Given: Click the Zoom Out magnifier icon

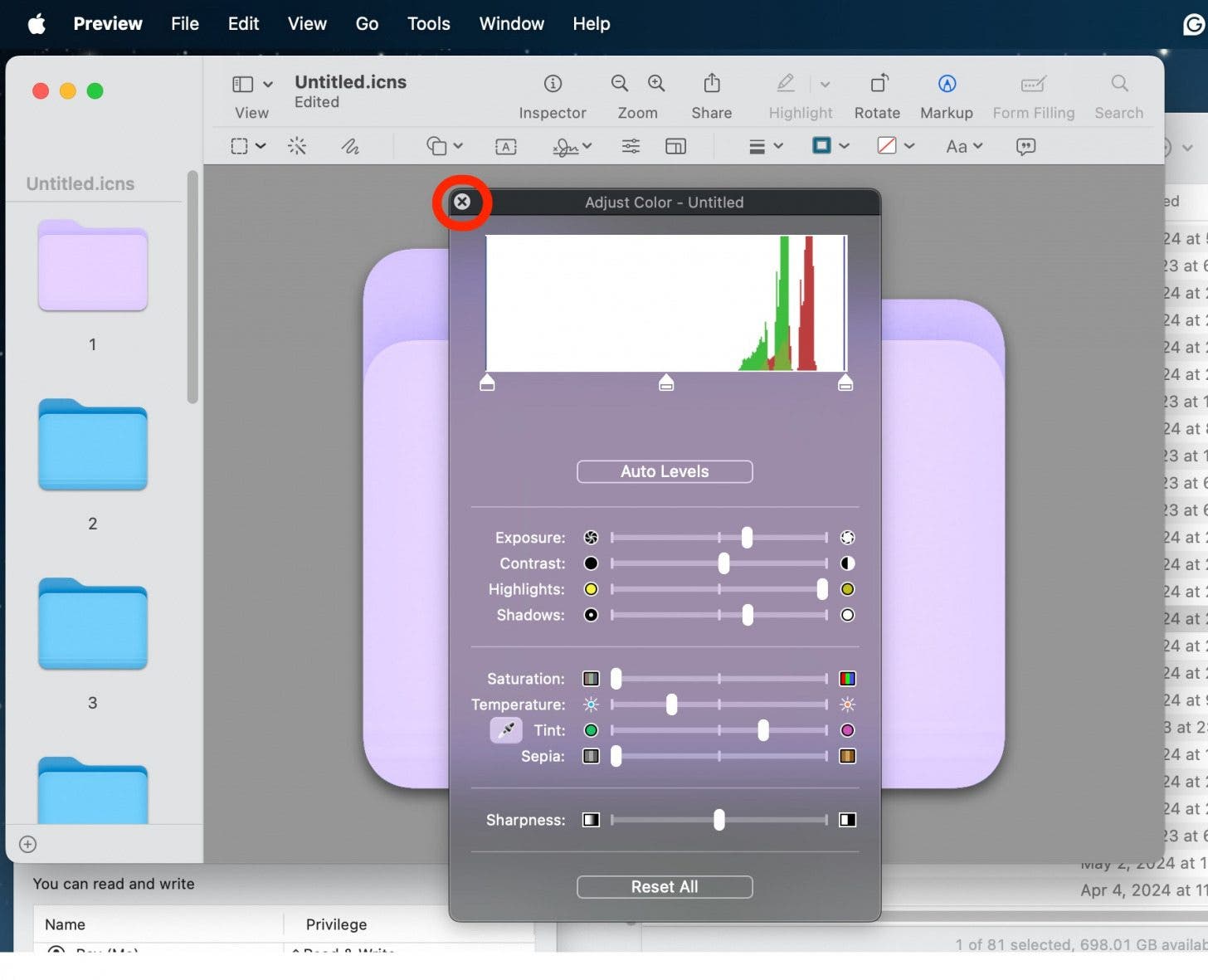Looking at the screenshot, I should click(619, 84).
